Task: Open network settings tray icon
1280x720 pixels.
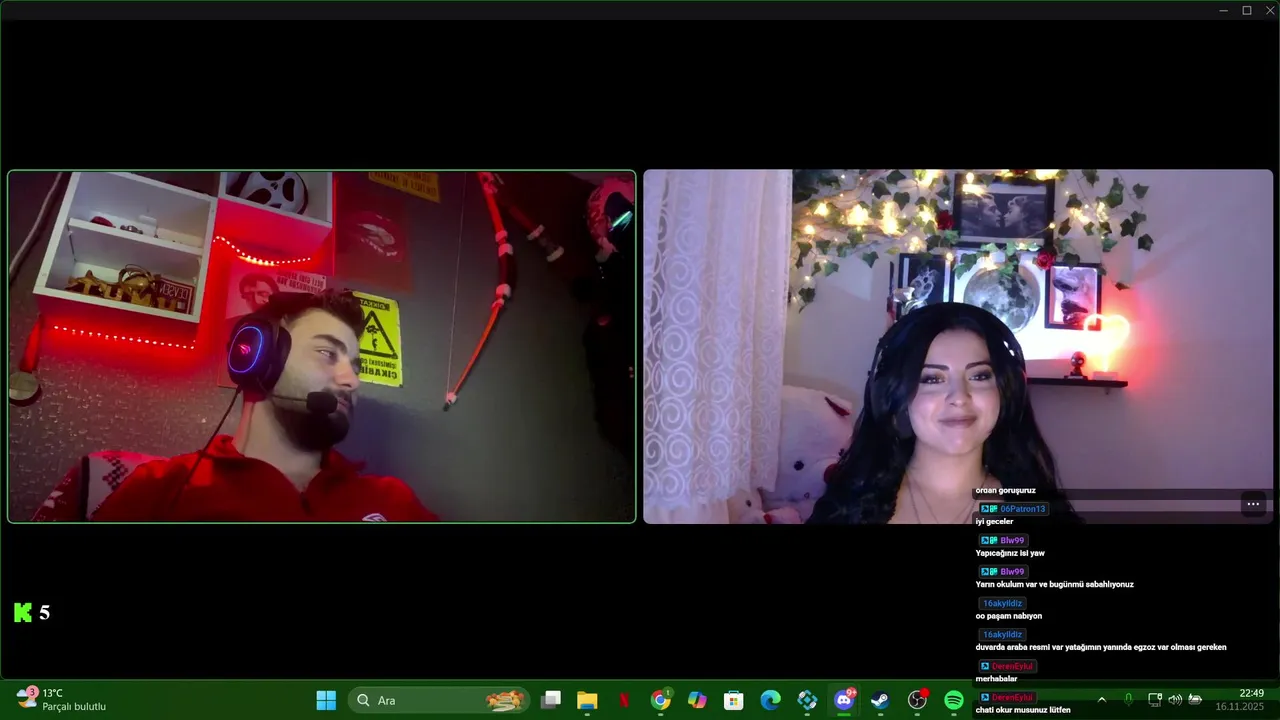Action: [1155, 700]
